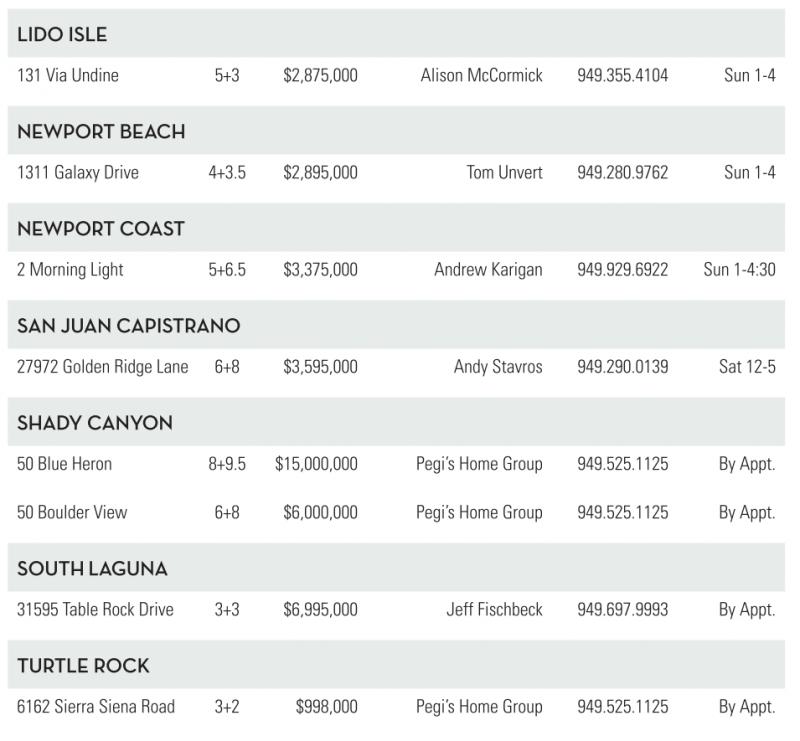Click agent name Tom Unvert
Viewport: 800px width, 741px height.
pos(504,172)
